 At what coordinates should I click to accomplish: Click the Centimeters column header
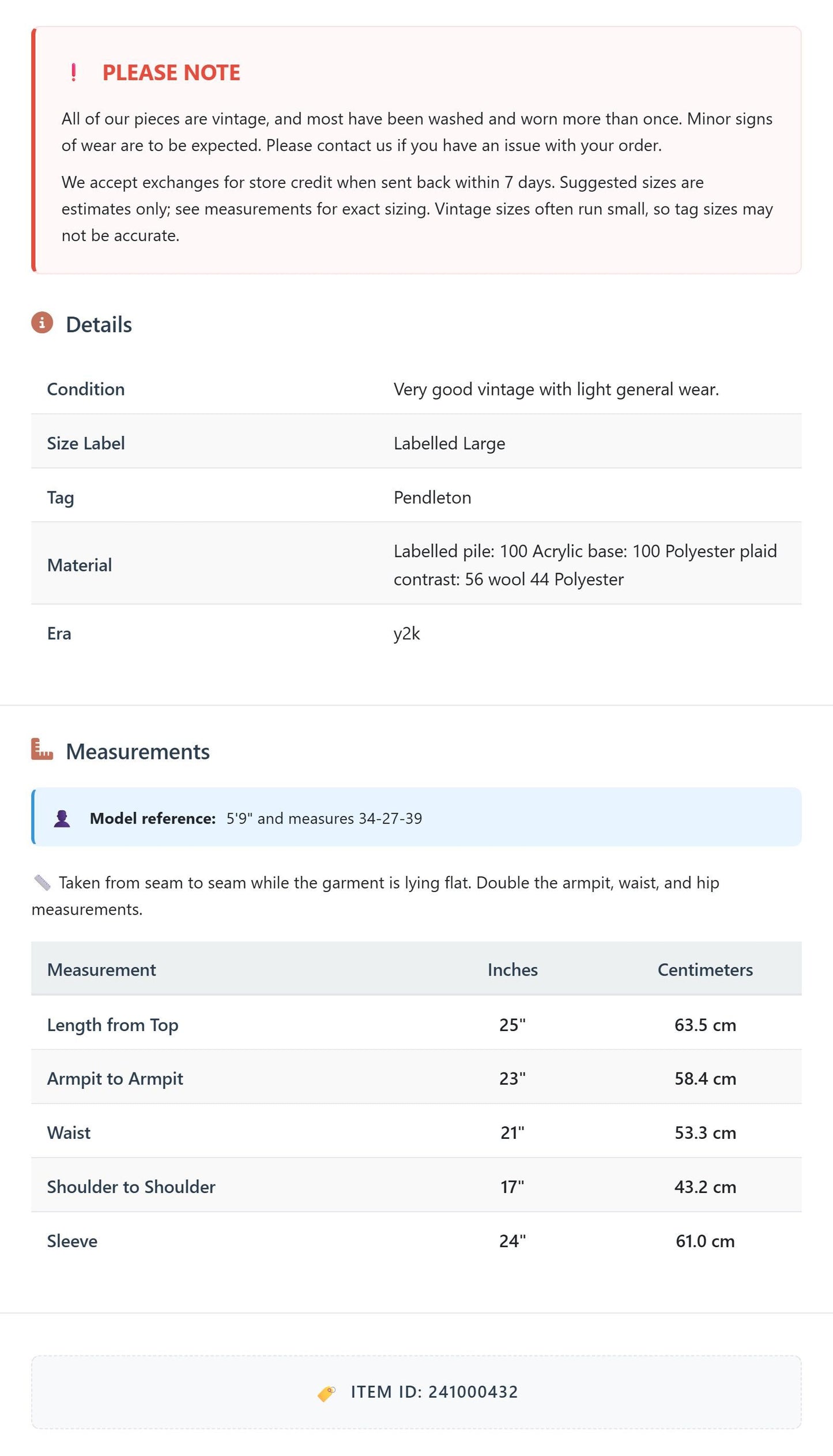click(705, 970)
